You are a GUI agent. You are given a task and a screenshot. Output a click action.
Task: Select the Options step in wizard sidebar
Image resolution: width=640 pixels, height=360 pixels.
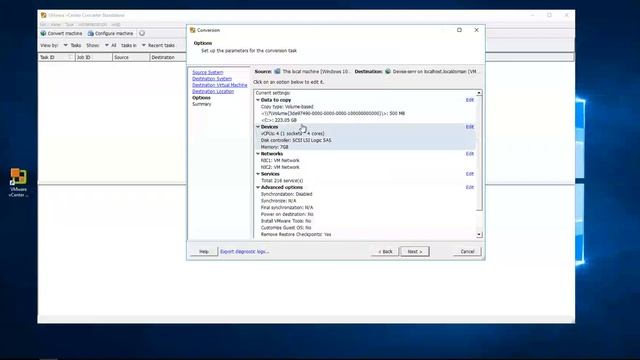point(201,98)
